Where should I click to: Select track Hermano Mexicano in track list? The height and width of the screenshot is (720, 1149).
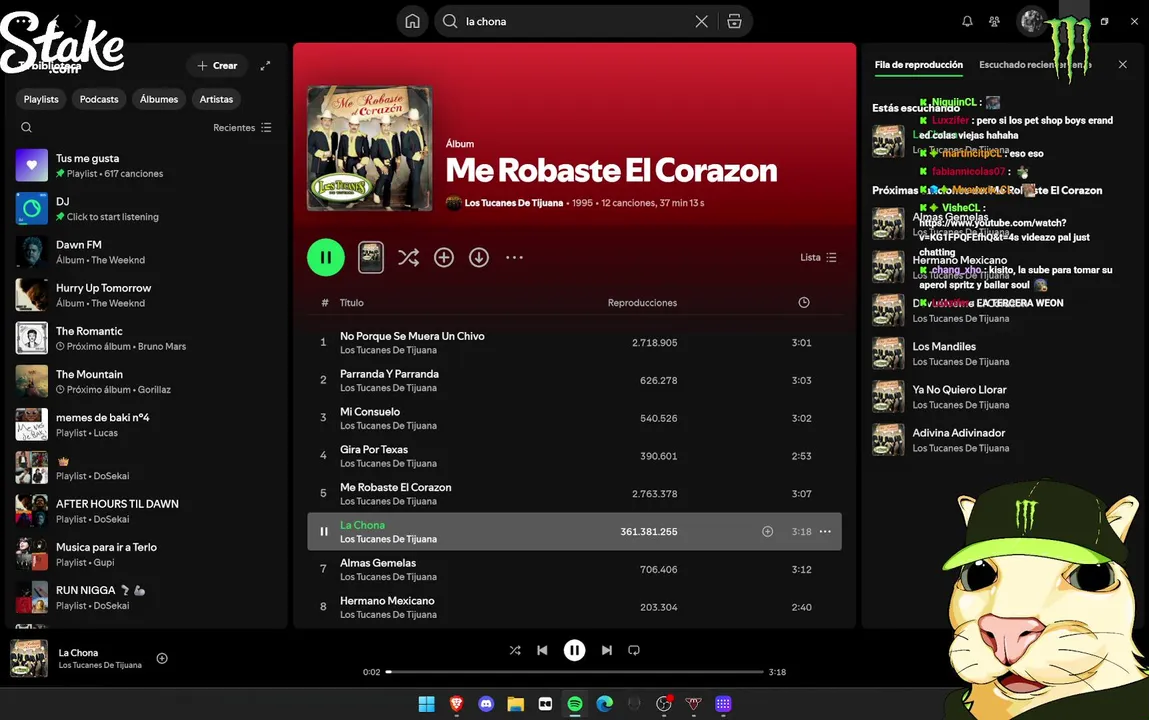coord(574,607)
